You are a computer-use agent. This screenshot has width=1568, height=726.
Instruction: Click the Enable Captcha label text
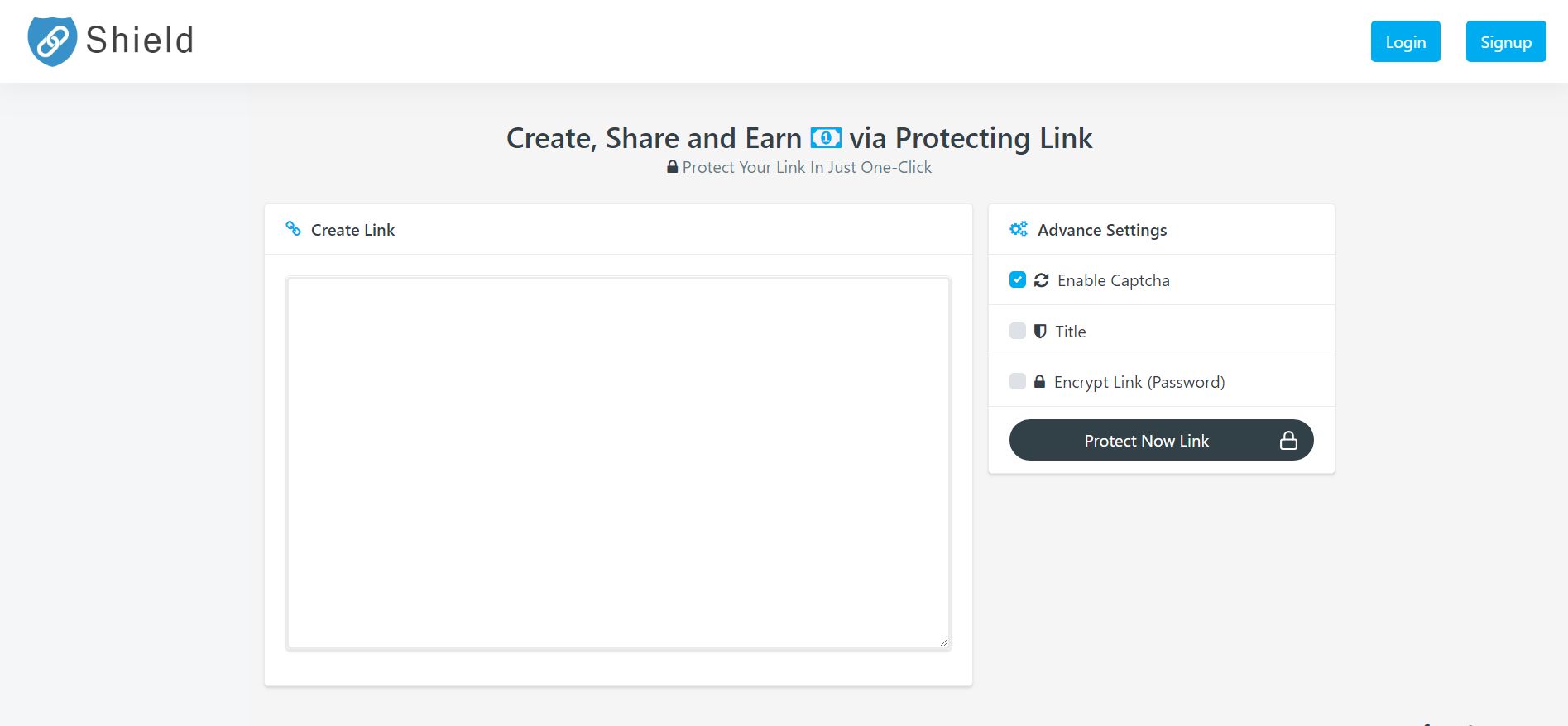(x=1113, y=280)
